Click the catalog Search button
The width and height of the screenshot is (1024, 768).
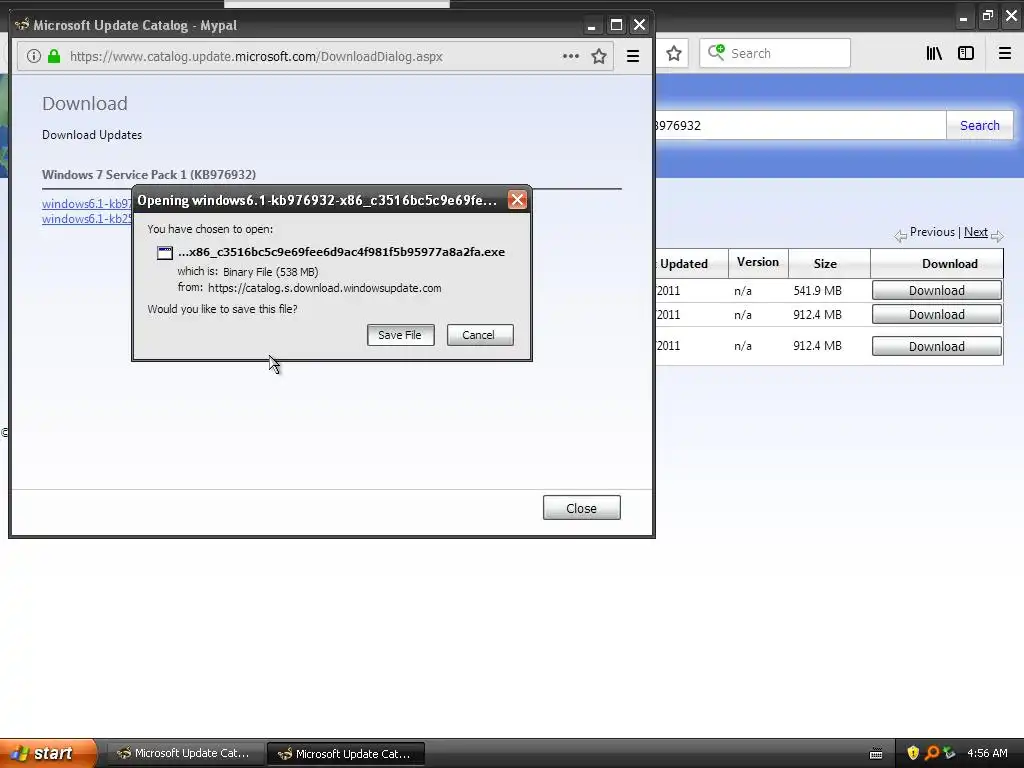coord(980,125)
